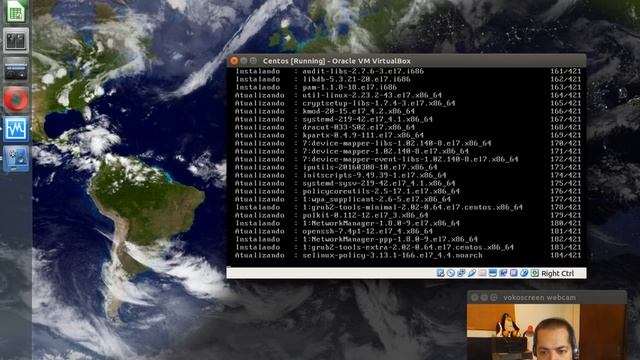
Task: Click the kmod-20-15.el7_4.2.x86_64 line
Action: coord(407,111)
